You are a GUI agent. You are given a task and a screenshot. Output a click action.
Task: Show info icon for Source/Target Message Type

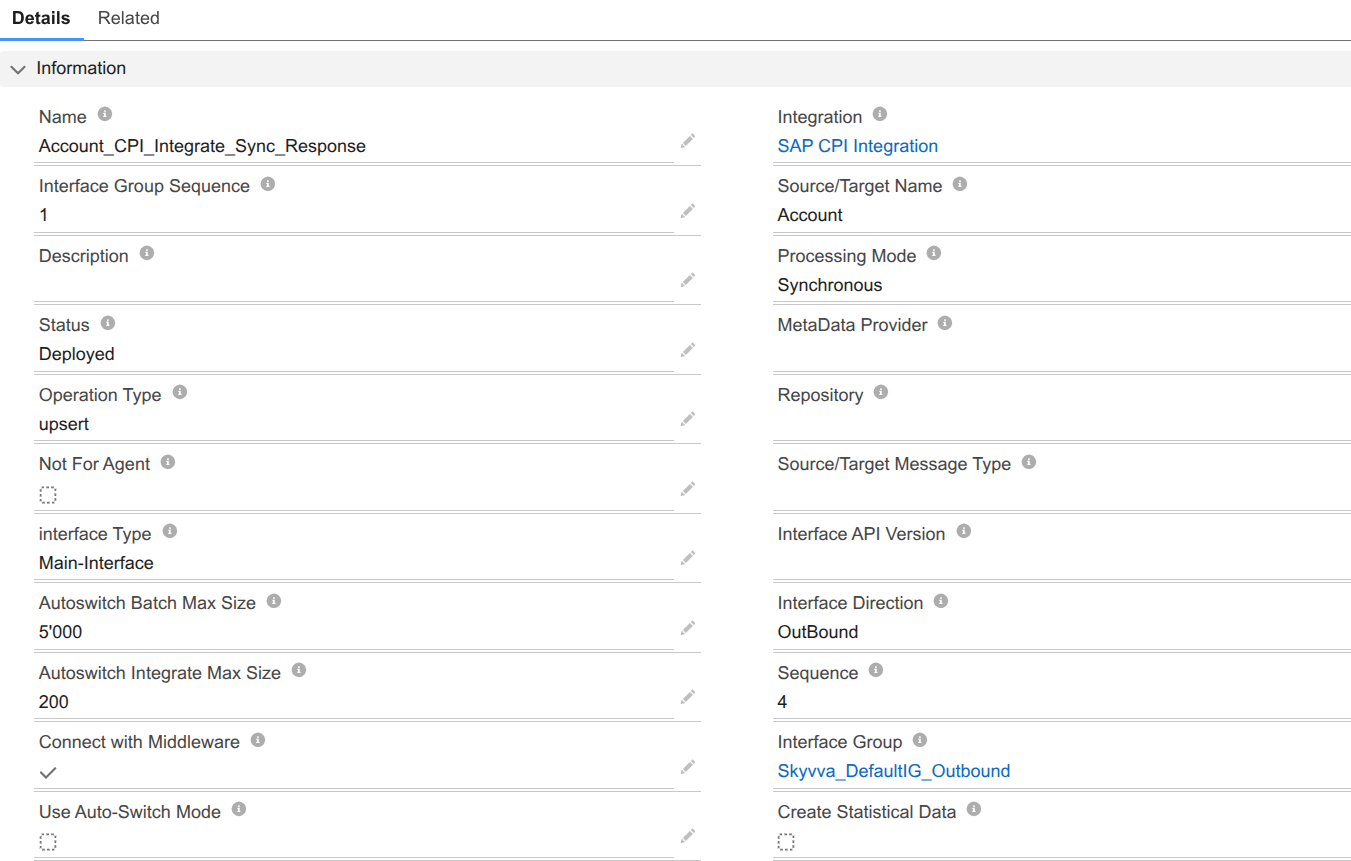(x=1029, y=462)
